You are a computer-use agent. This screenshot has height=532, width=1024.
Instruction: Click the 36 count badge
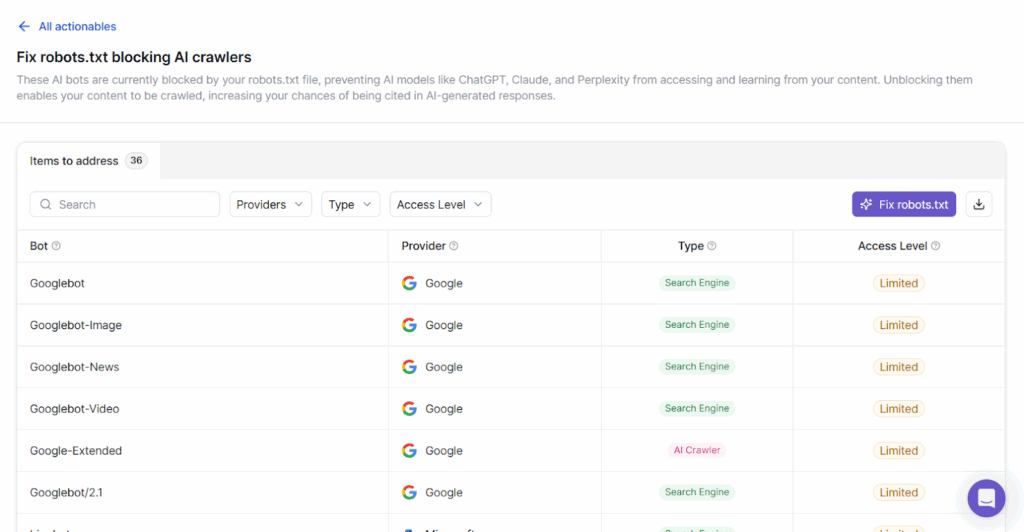[x=136, y=161]
